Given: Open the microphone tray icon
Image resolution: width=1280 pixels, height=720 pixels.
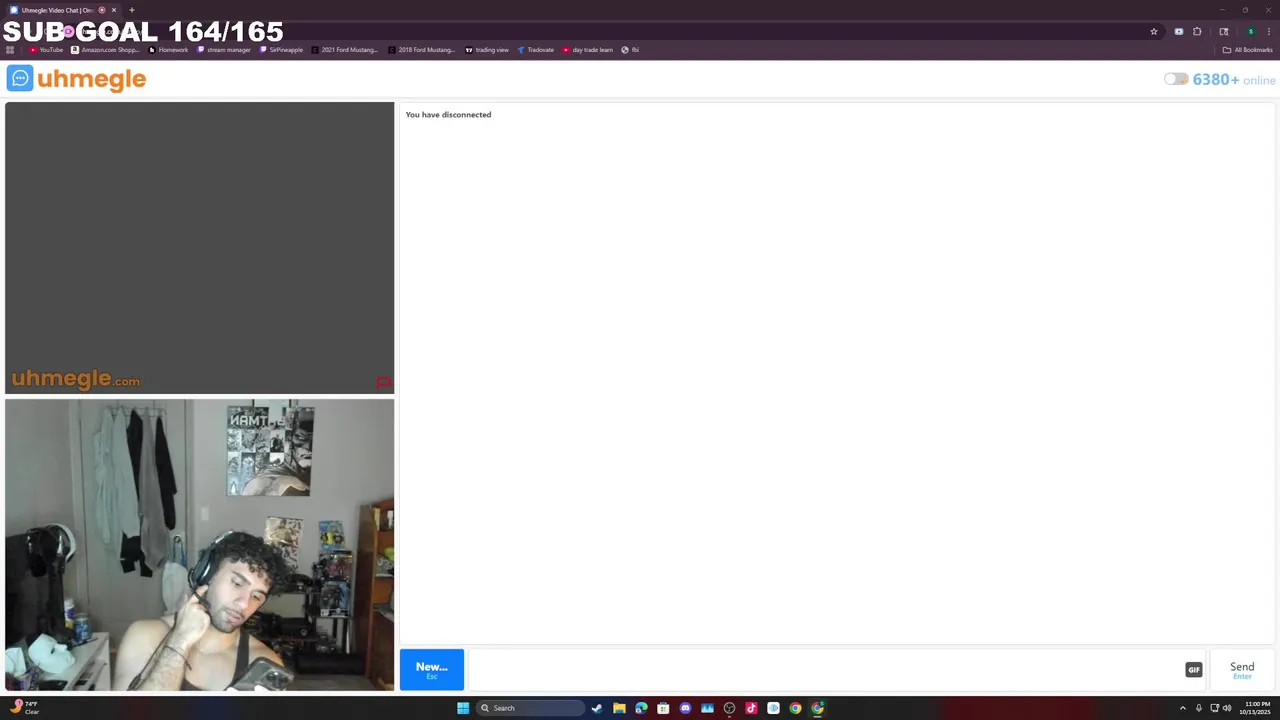Looking at the screenshot, I should click(x=1198, y=708).
